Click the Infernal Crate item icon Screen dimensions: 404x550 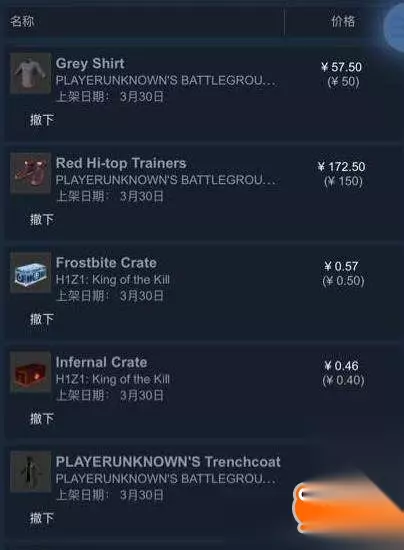(x=31, y=372)
